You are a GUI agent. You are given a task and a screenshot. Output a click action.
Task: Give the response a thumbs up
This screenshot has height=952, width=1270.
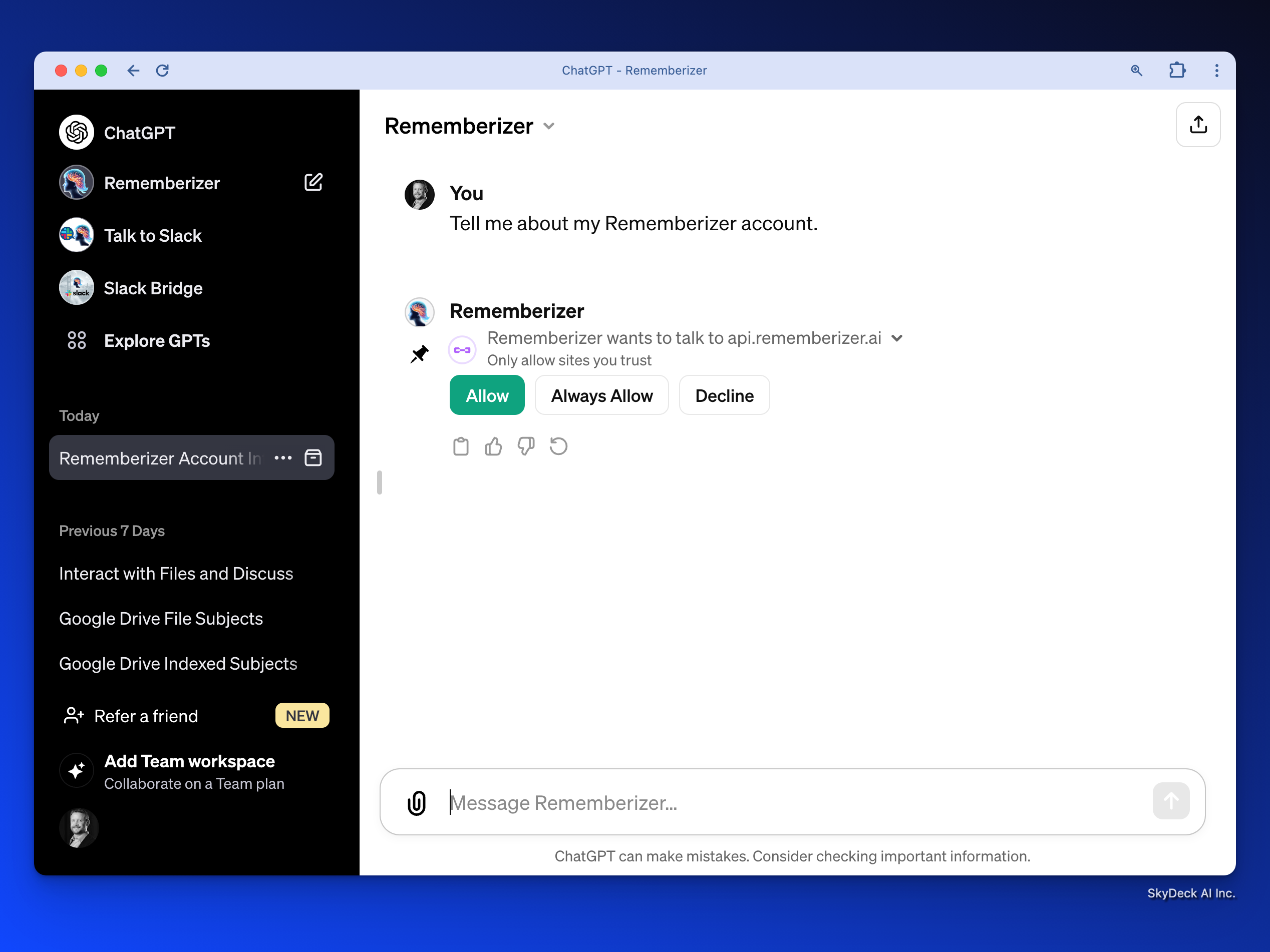click(x=493, y=446)
